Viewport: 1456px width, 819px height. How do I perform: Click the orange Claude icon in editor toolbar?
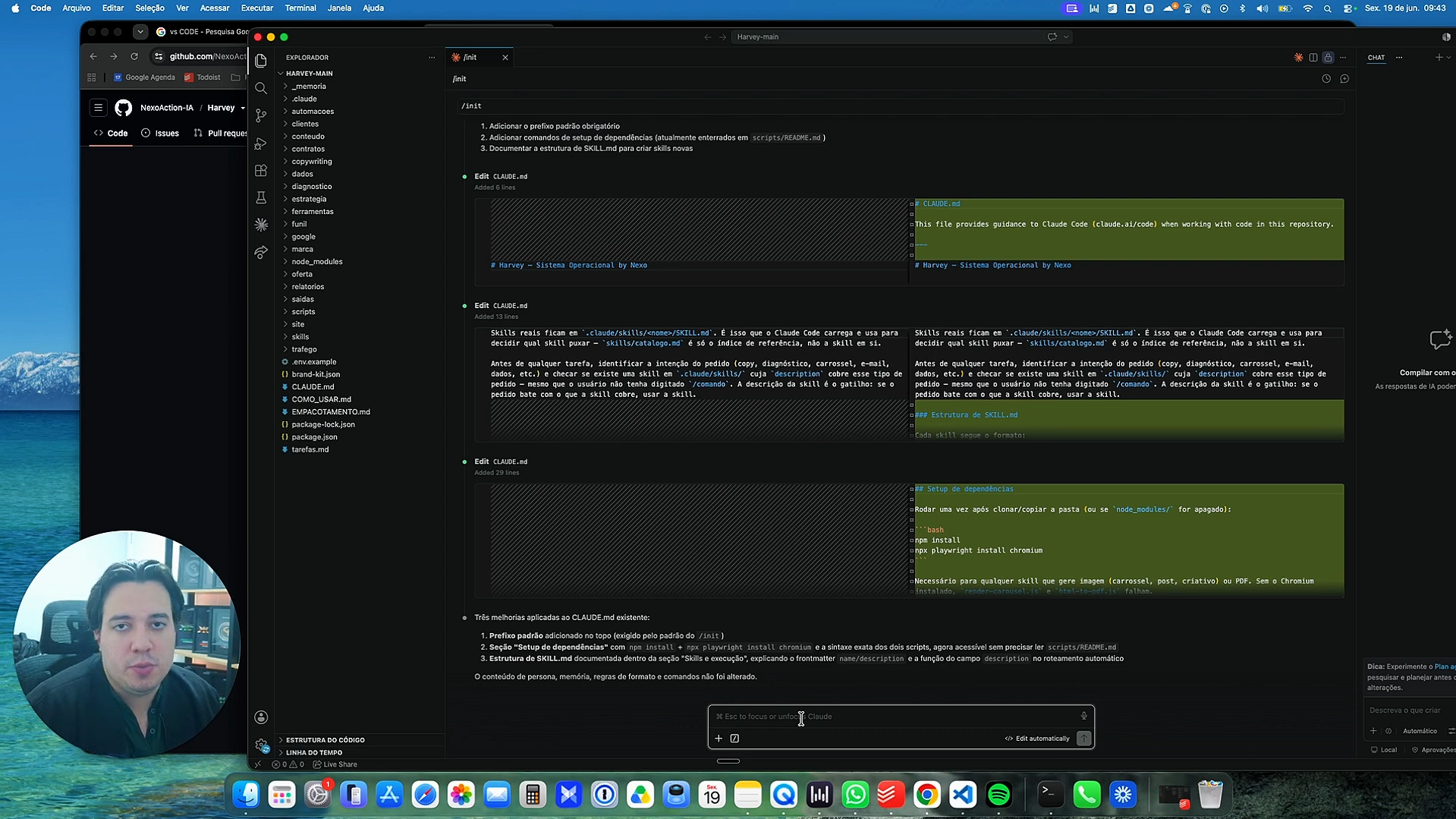coord(1298,58)
